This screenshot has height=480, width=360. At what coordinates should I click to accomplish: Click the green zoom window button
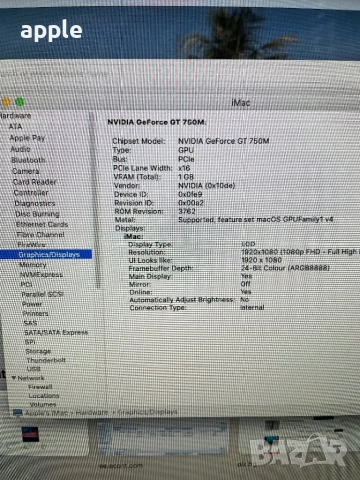(20, 102)
